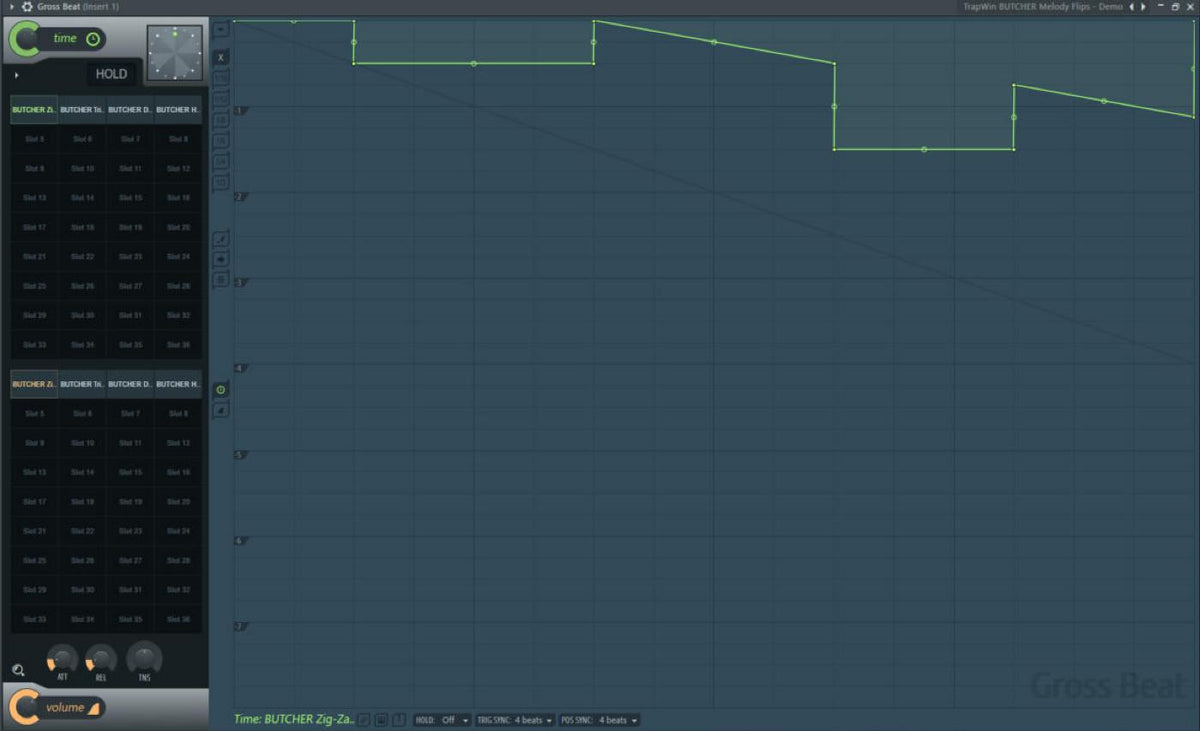Switch to volume envelope with small wedge toggle

tap(221, 410)
